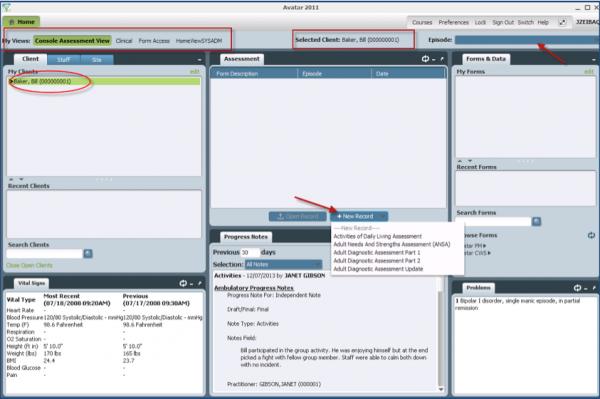Open the Preferences menu item

point(453,23)
